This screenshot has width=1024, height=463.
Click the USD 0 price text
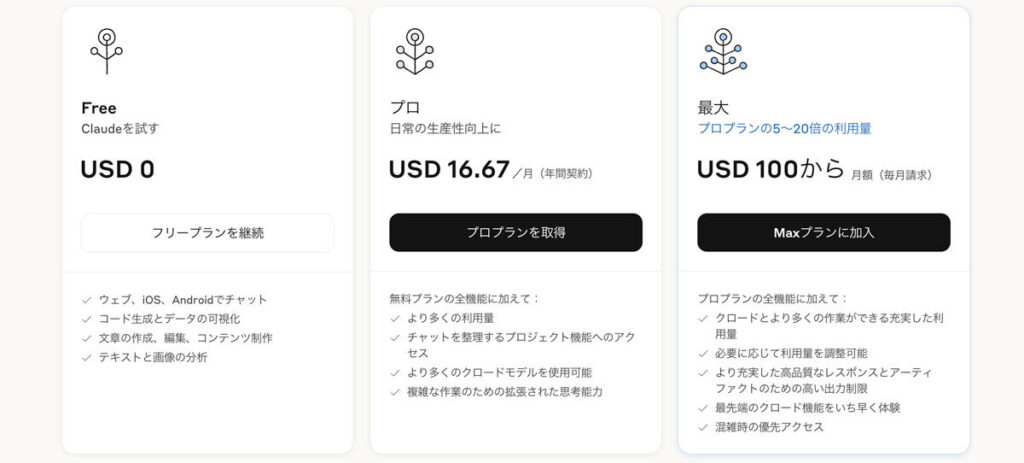click(118, 170)
